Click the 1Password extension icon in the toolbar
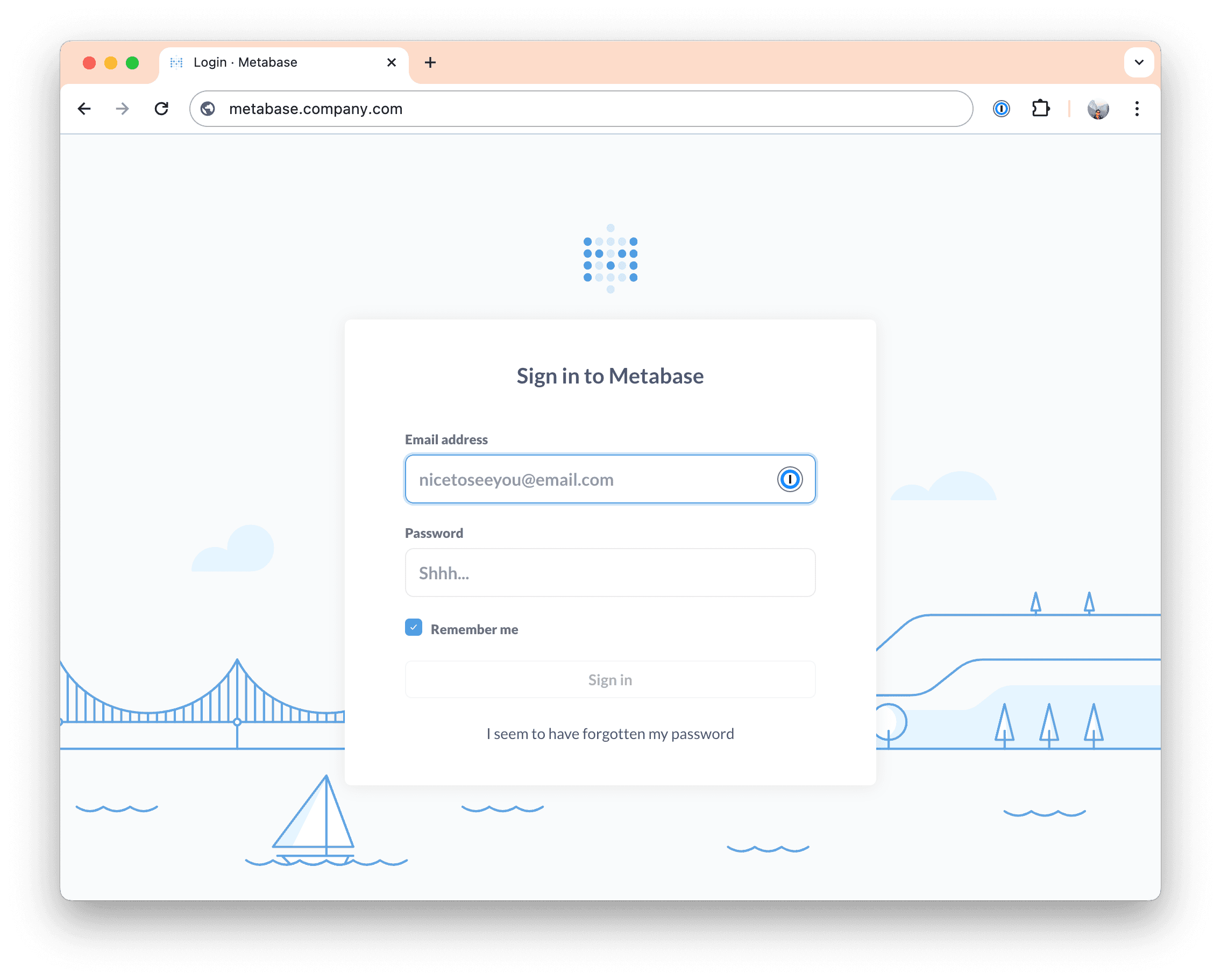Viewport: 1221px width, 980px height. [1000, 108]
